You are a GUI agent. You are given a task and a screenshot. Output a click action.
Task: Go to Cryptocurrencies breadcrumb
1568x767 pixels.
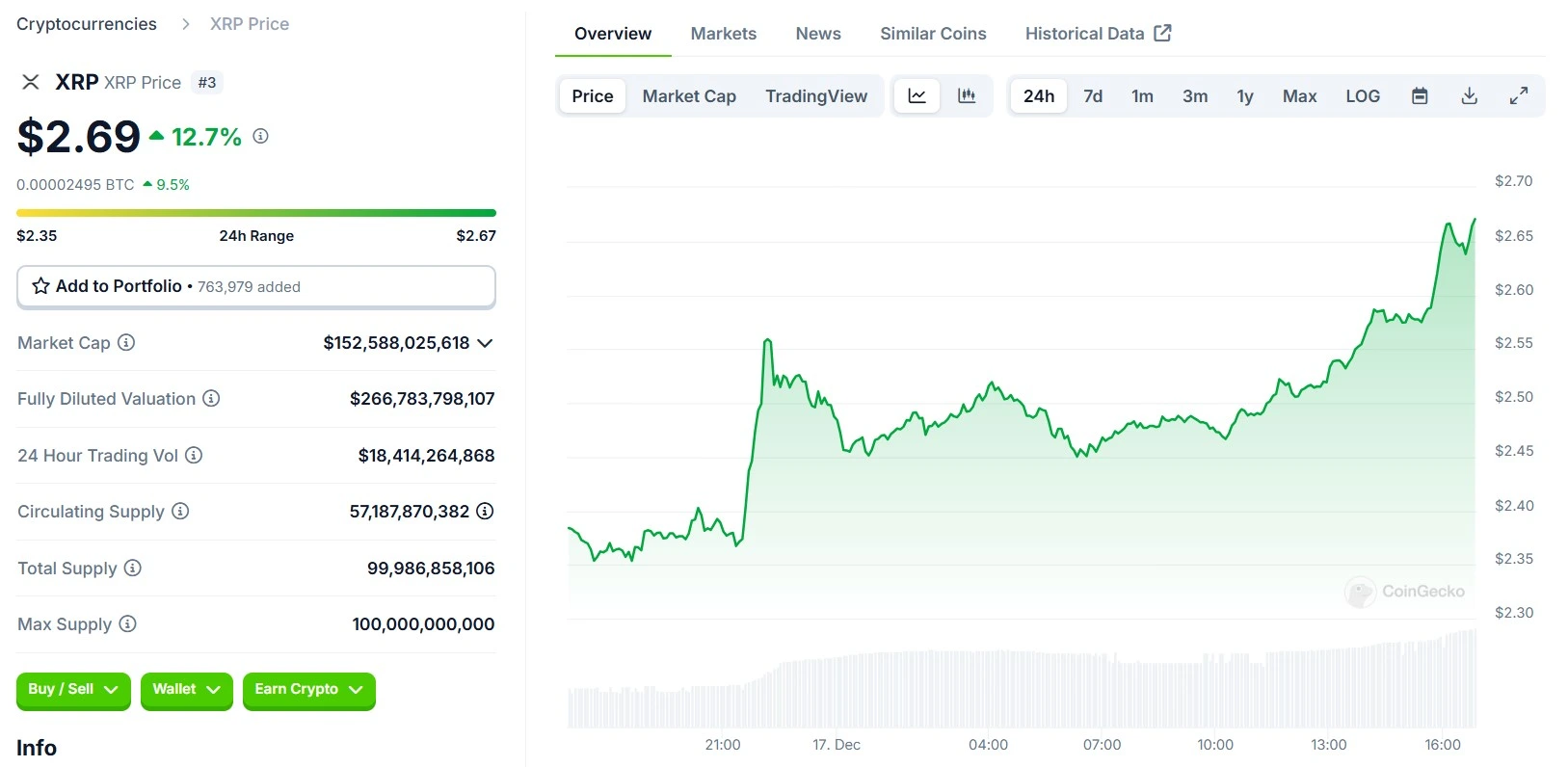click(x=87, y=24)
